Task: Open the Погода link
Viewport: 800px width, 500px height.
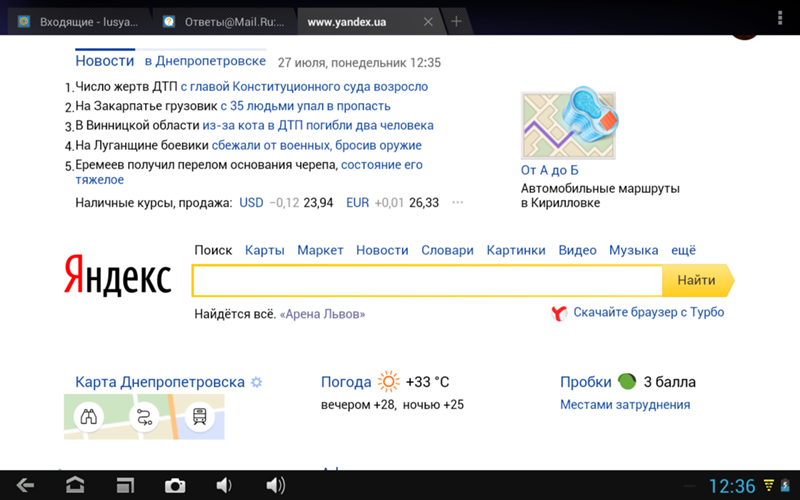Action: (x=346, y=382)
